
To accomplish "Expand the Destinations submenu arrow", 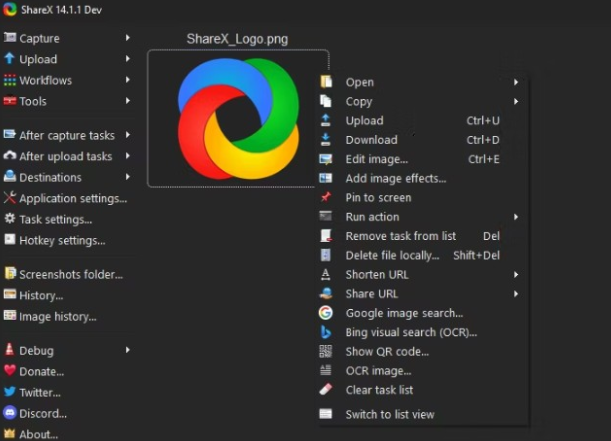I will pyautogui.click(x=127, y=177).
